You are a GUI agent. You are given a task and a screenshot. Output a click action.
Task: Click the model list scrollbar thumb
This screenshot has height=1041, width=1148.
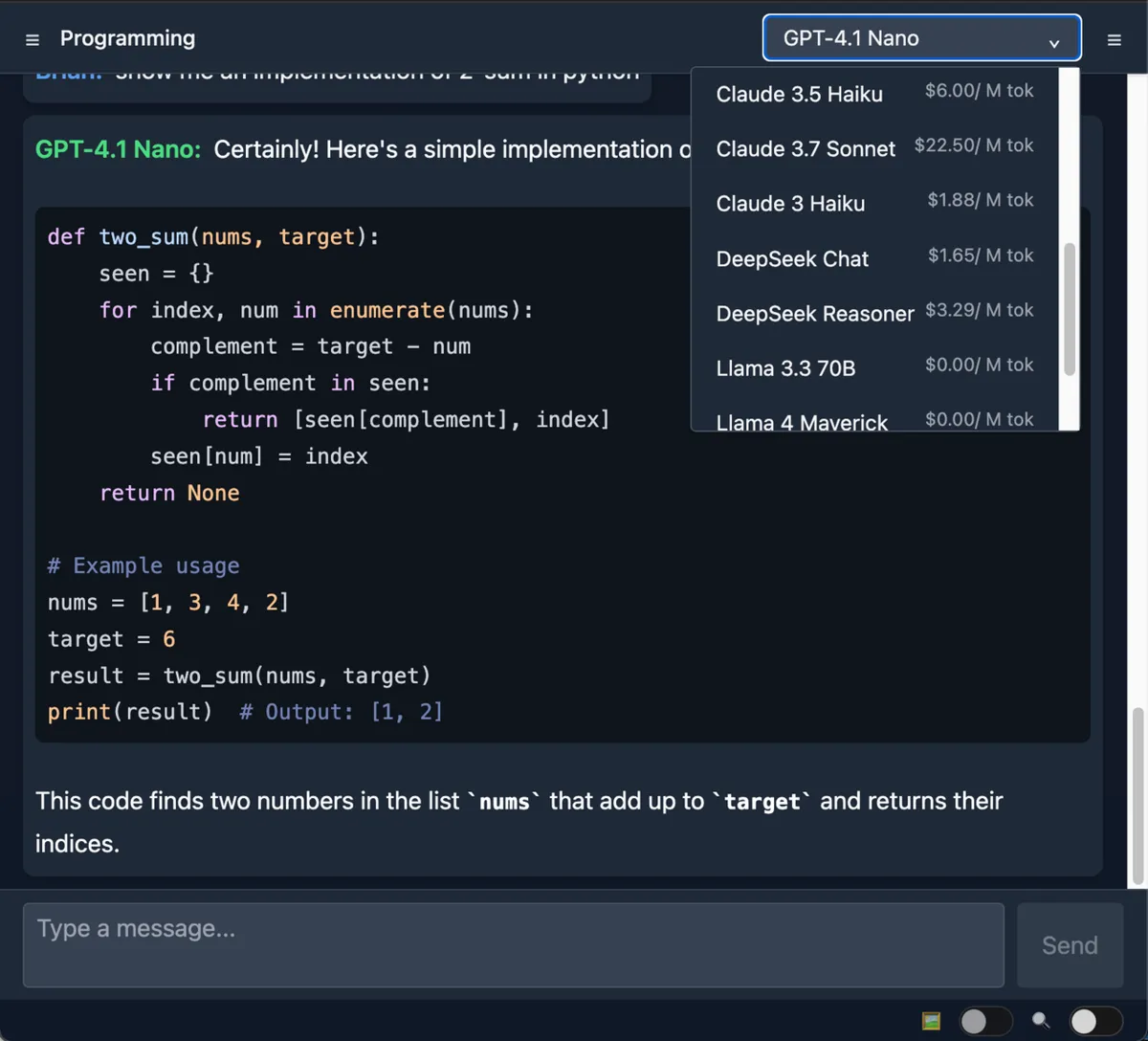1070,308
